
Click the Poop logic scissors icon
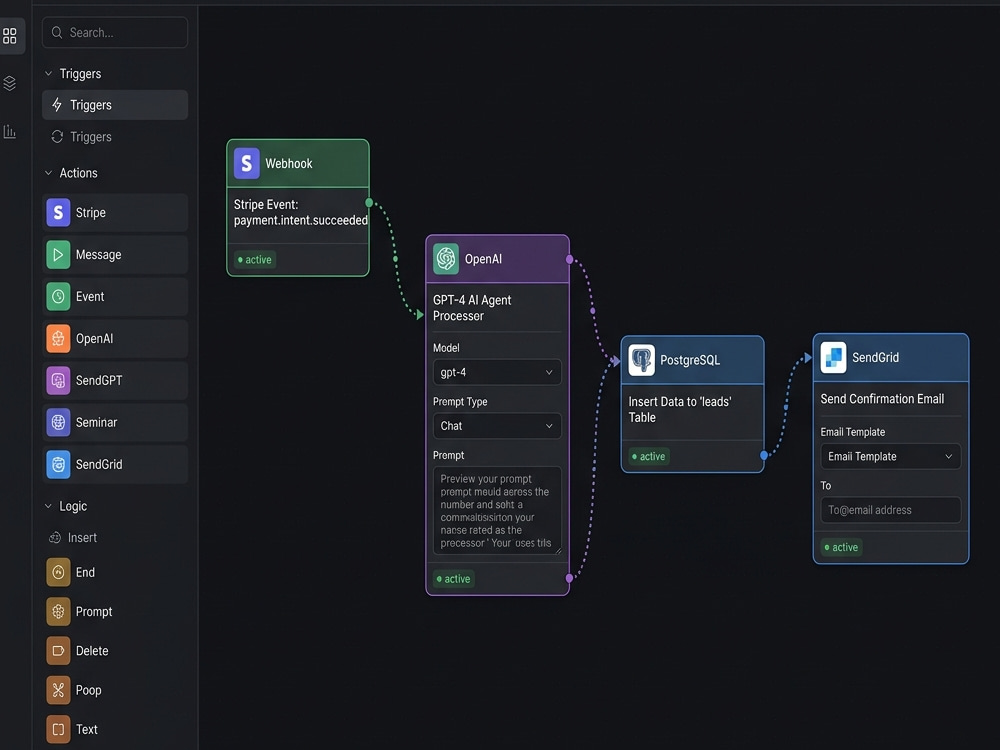tap(58, 690)
